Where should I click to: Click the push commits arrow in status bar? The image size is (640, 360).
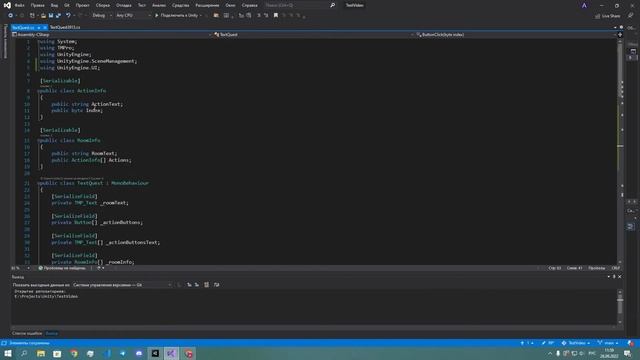[x=527, y=343]
